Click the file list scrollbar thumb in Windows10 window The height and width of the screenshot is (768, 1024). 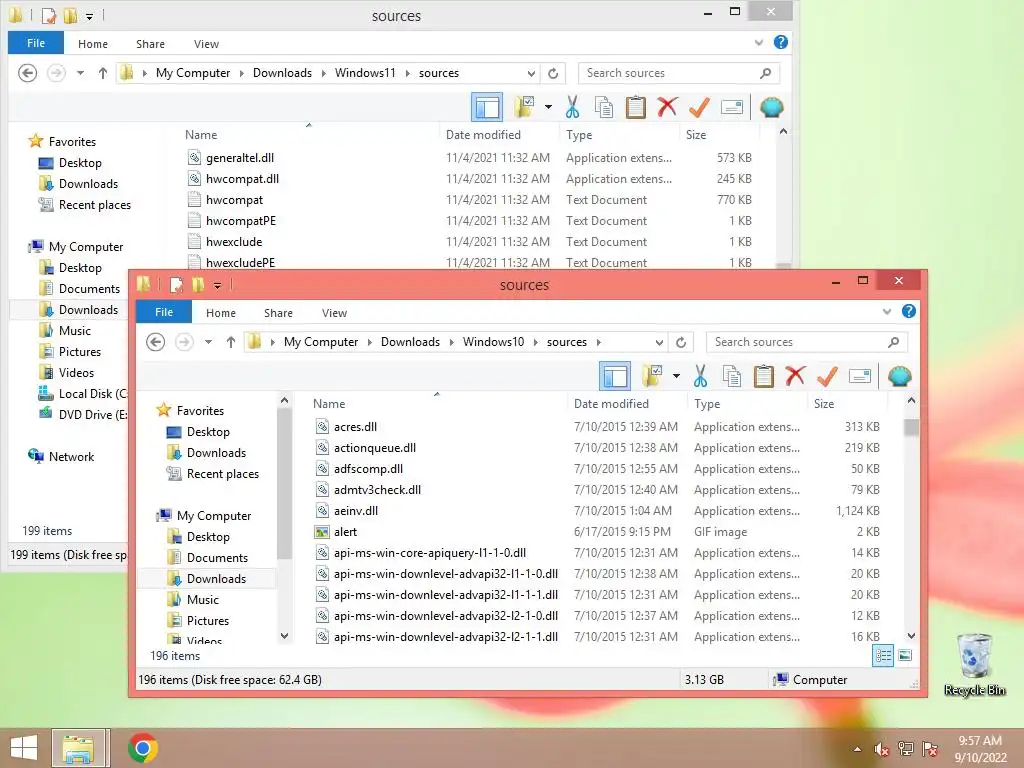pyautogui.click(x=911, y=427)
